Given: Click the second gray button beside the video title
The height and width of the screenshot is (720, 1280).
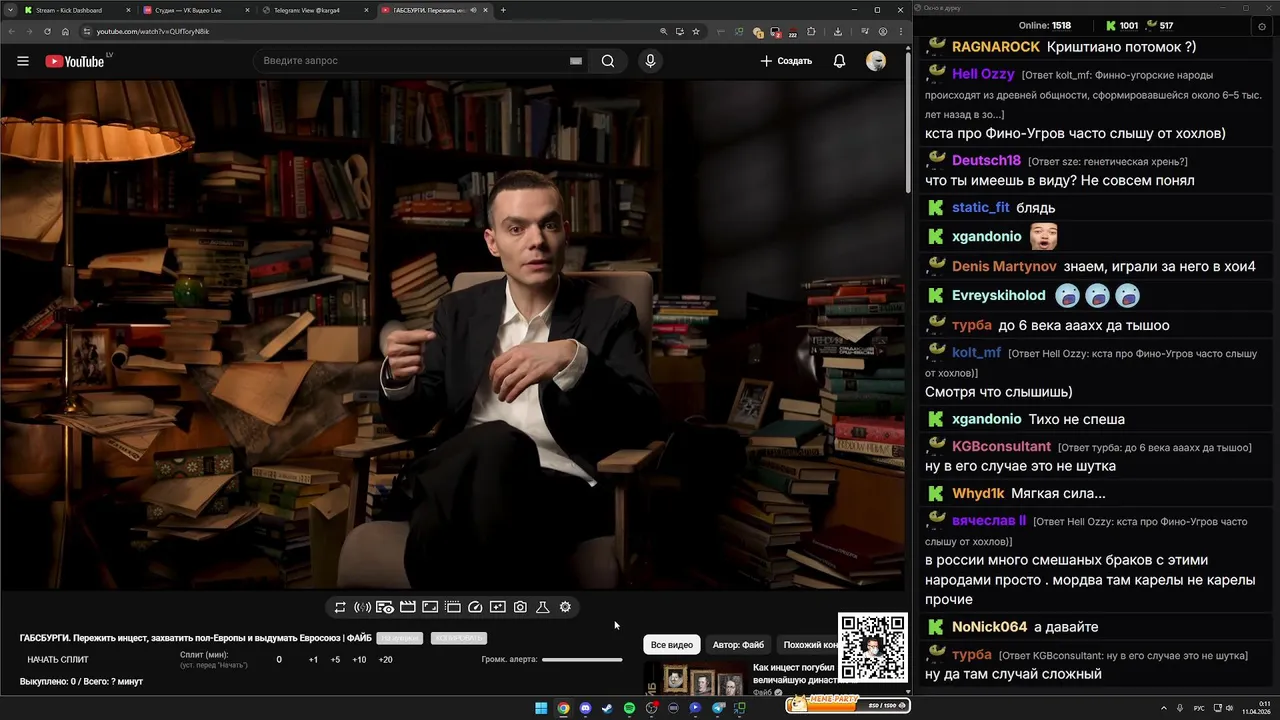Looking at the screenshot, I should [x=458, y=638].
